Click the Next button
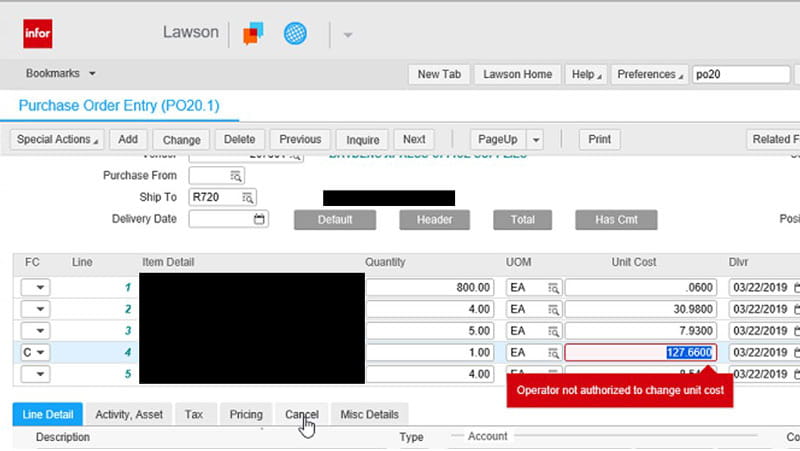The height and width of the screenshot is (451, 800). click(414, 139)
